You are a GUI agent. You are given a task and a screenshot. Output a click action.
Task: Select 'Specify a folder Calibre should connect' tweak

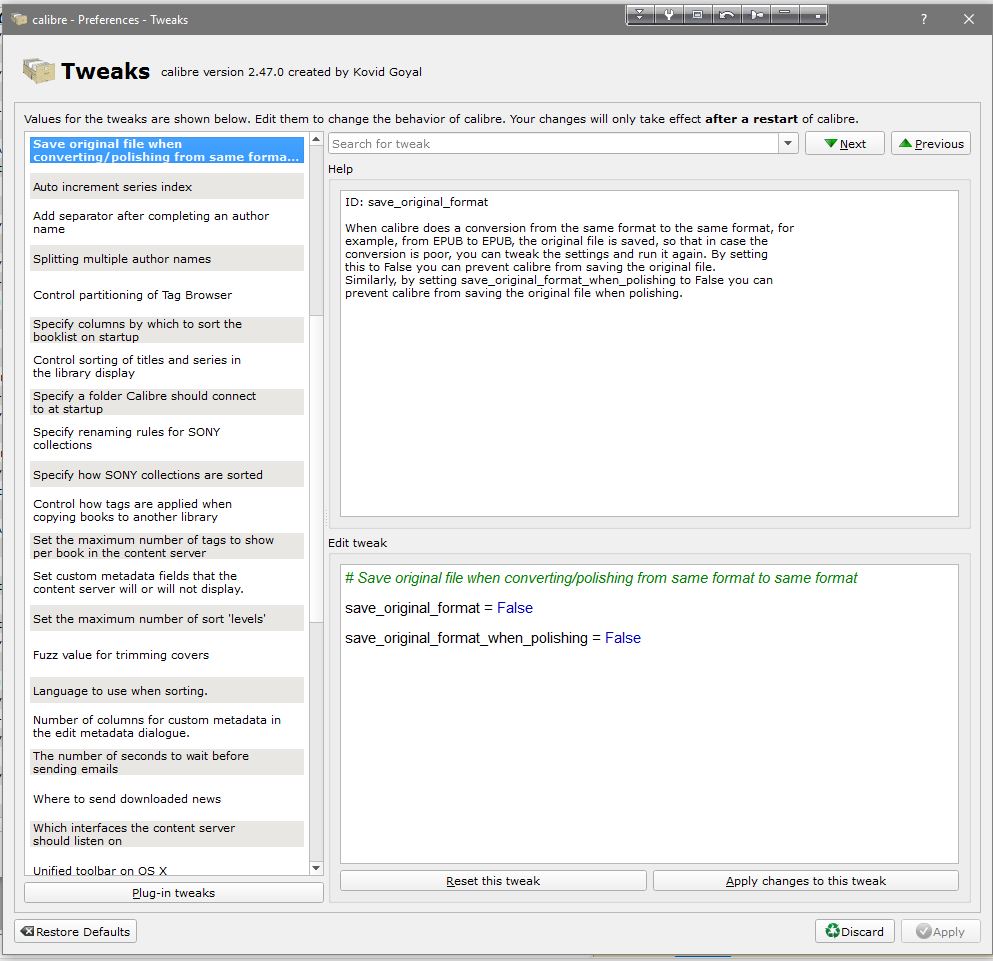pos(167,402)
